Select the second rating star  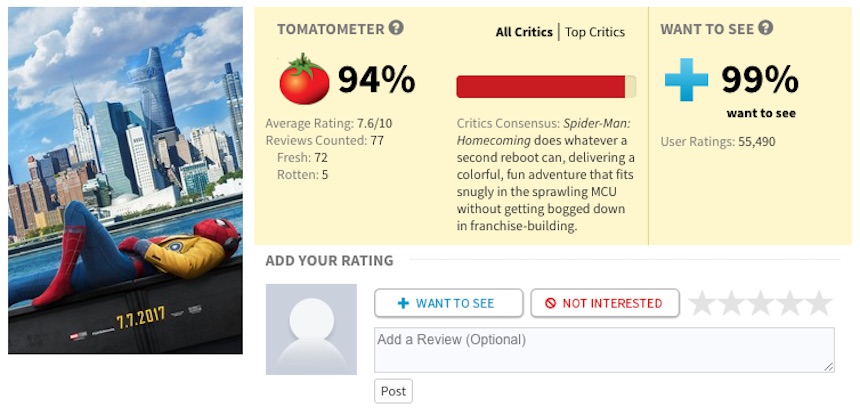coord(732,303)
